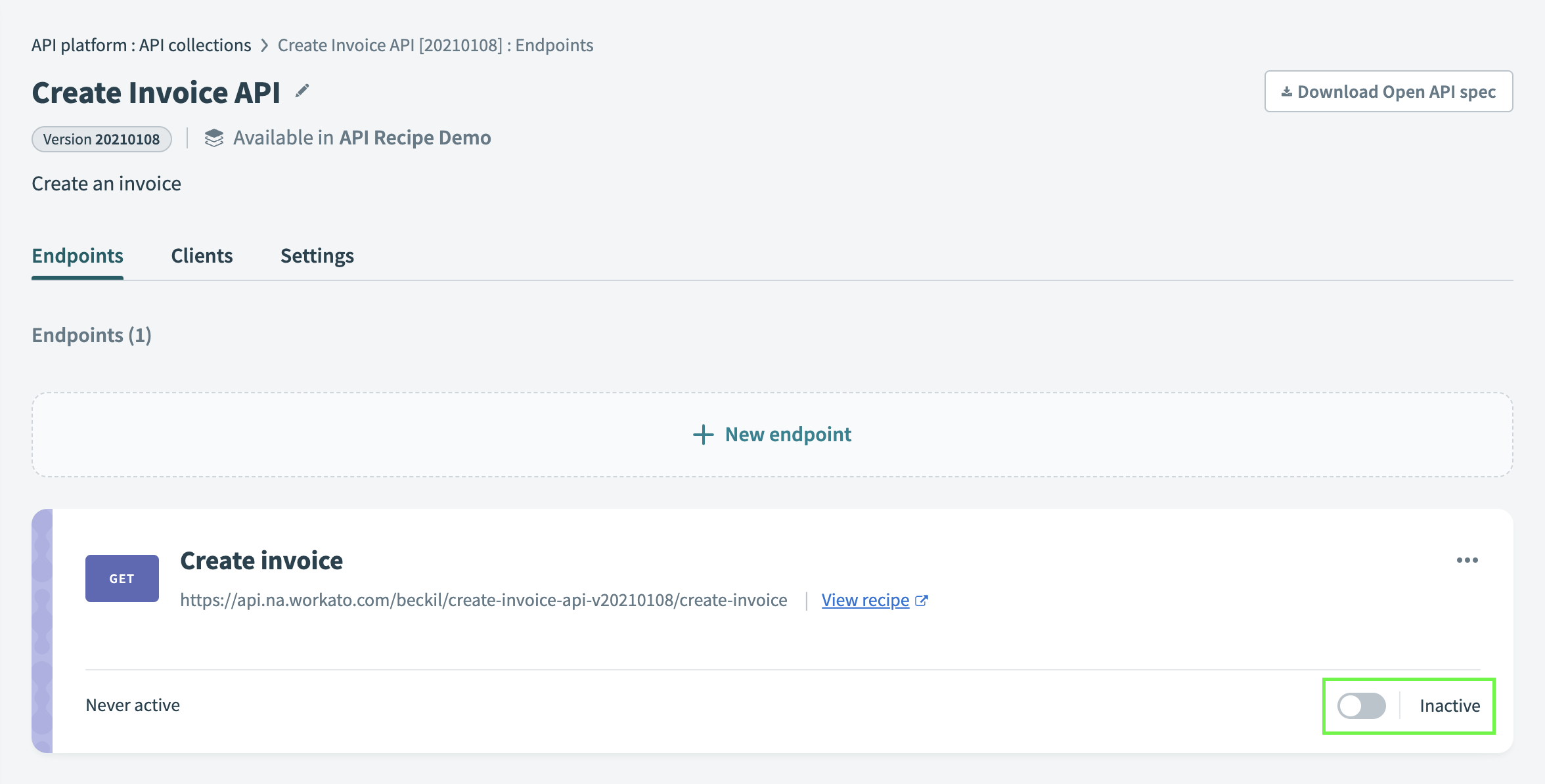Viewport: 1545px width, 784px height.
Task: Click the download icon on Open API spec button
Action: (x=1287, y=91)
